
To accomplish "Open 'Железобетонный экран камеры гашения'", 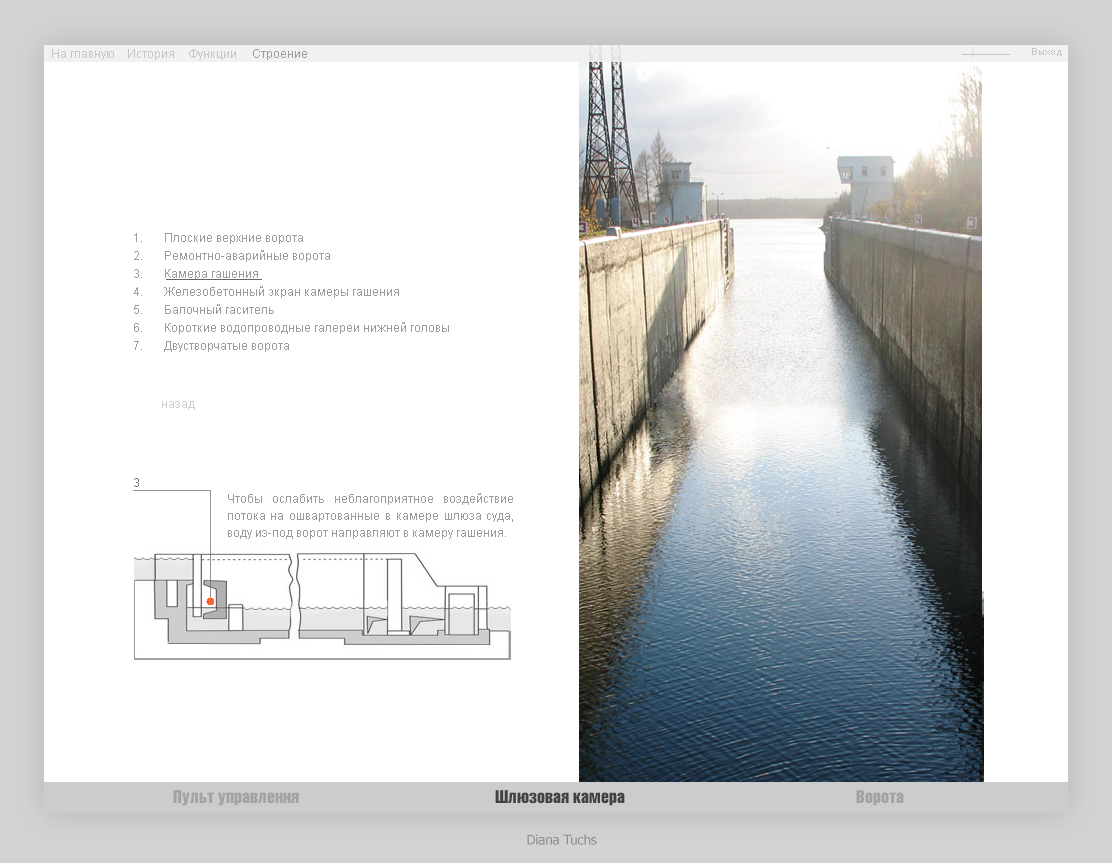I will pyautogui.click(x=281, y=292).
